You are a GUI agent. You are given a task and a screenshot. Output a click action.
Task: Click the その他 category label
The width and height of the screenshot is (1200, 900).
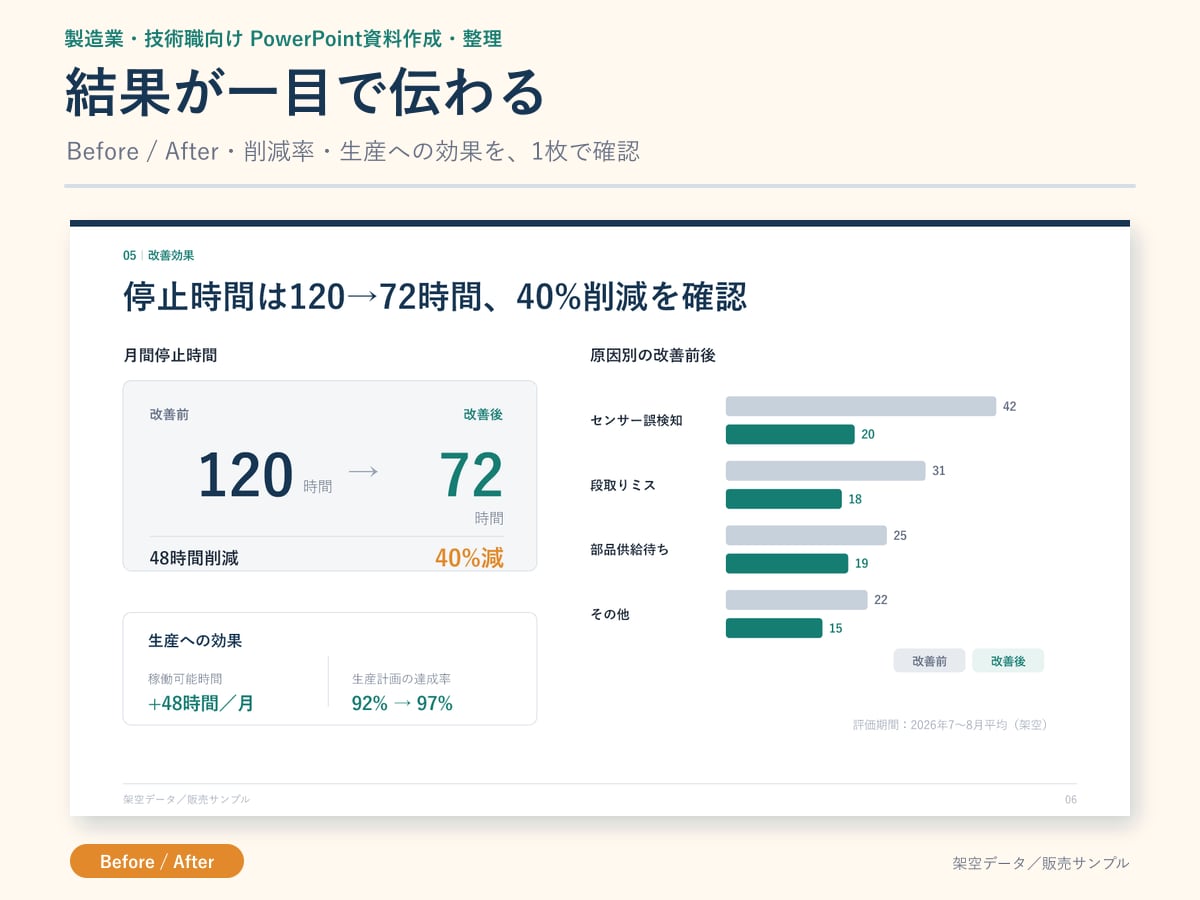pos(610,614)
